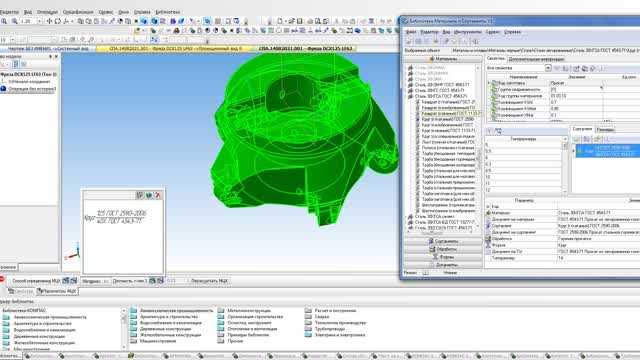Toggle first Способ определения МЦХ option
The height and width of the screenshot is (360, 640).
tap(66, 280)
